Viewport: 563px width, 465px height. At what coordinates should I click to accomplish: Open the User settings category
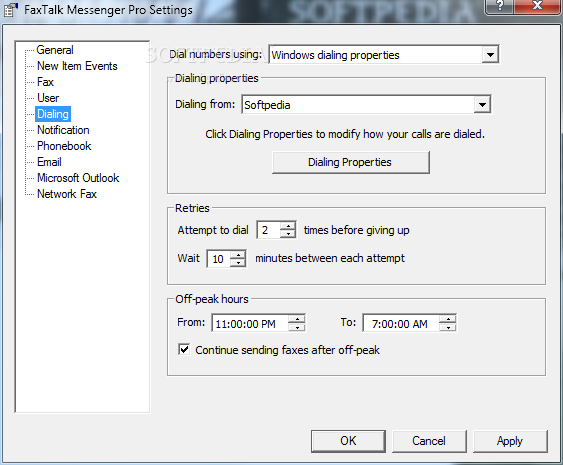tap(48, 98)
